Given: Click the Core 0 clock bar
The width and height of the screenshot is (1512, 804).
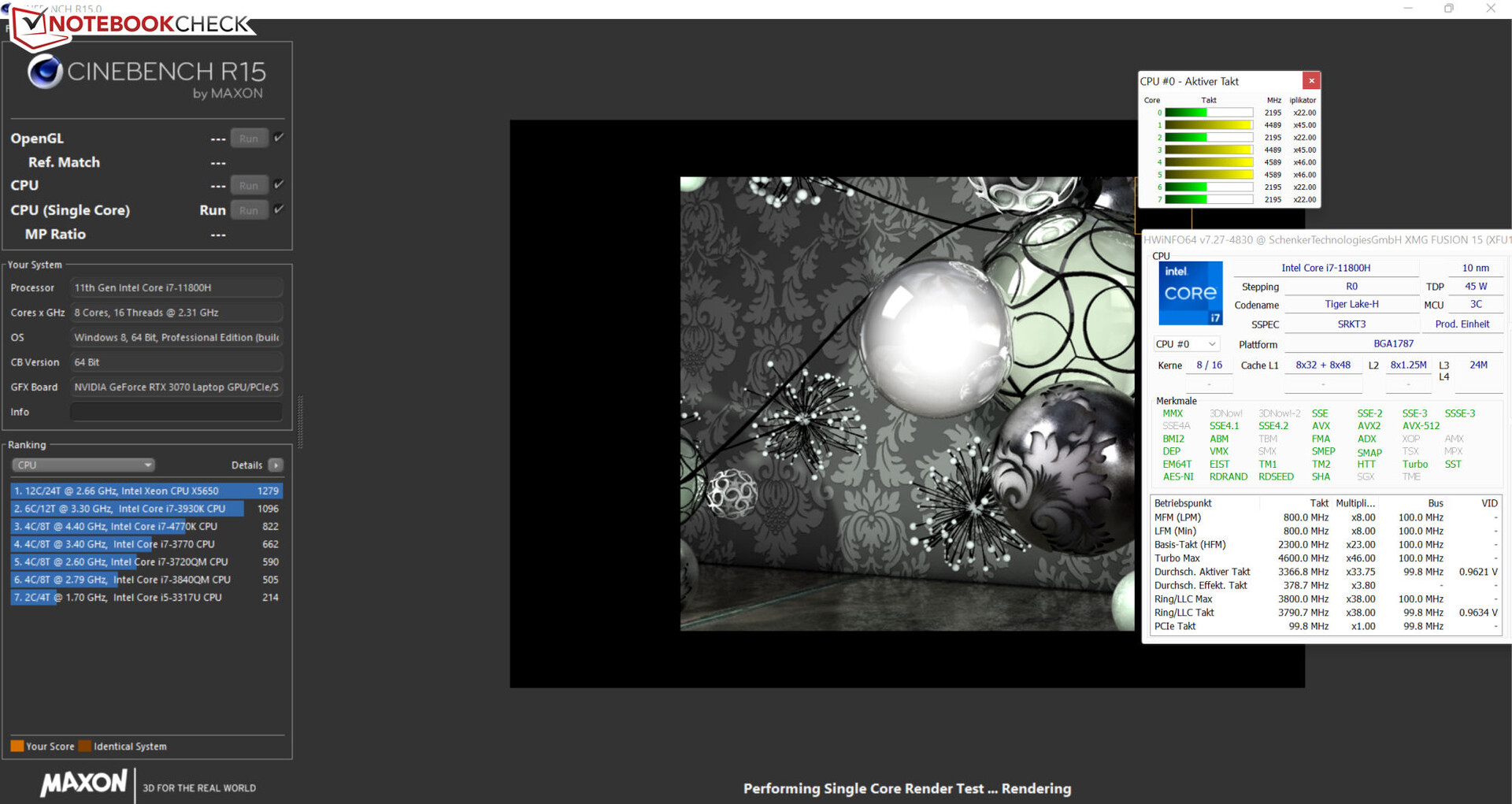Looking at the screenshot, I should [x=1209, y=113].
